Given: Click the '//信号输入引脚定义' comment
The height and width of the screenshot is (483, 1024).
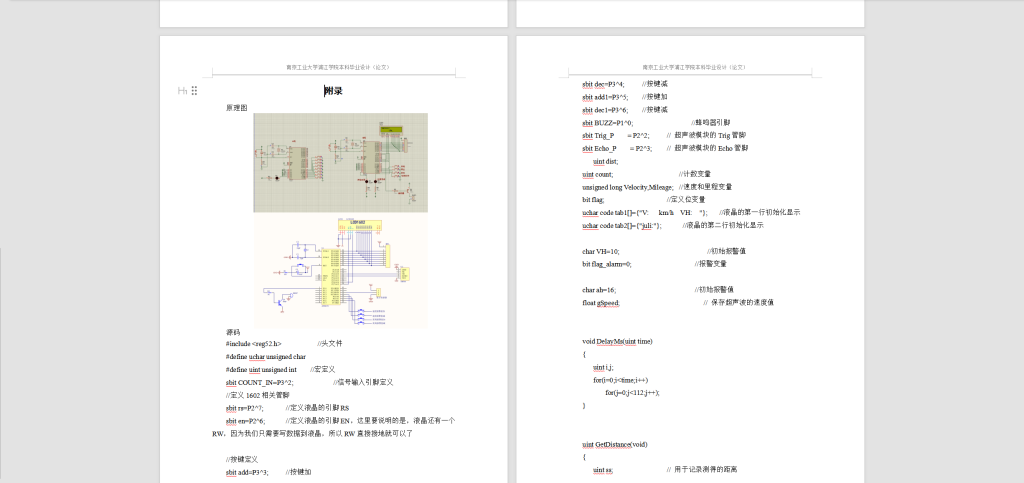Looking at the screenshot, I should (363, 382).
